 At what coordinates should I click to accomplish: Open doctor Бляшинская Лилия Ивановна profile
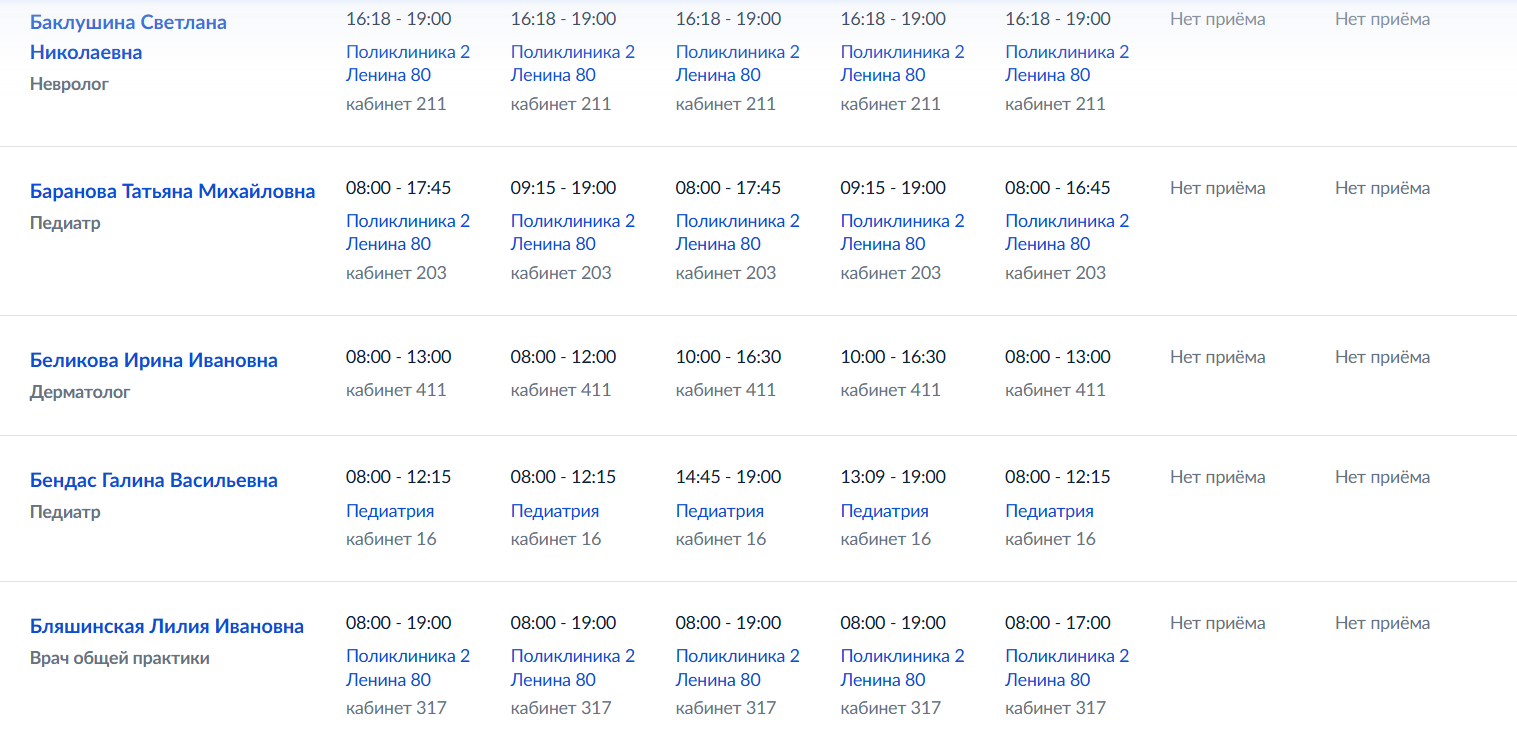167,626
